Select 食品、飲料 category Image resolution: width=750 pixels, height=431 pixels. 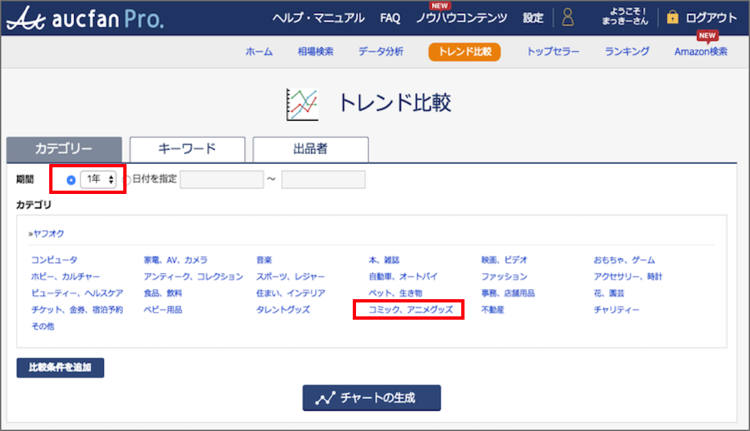point(163,293)
